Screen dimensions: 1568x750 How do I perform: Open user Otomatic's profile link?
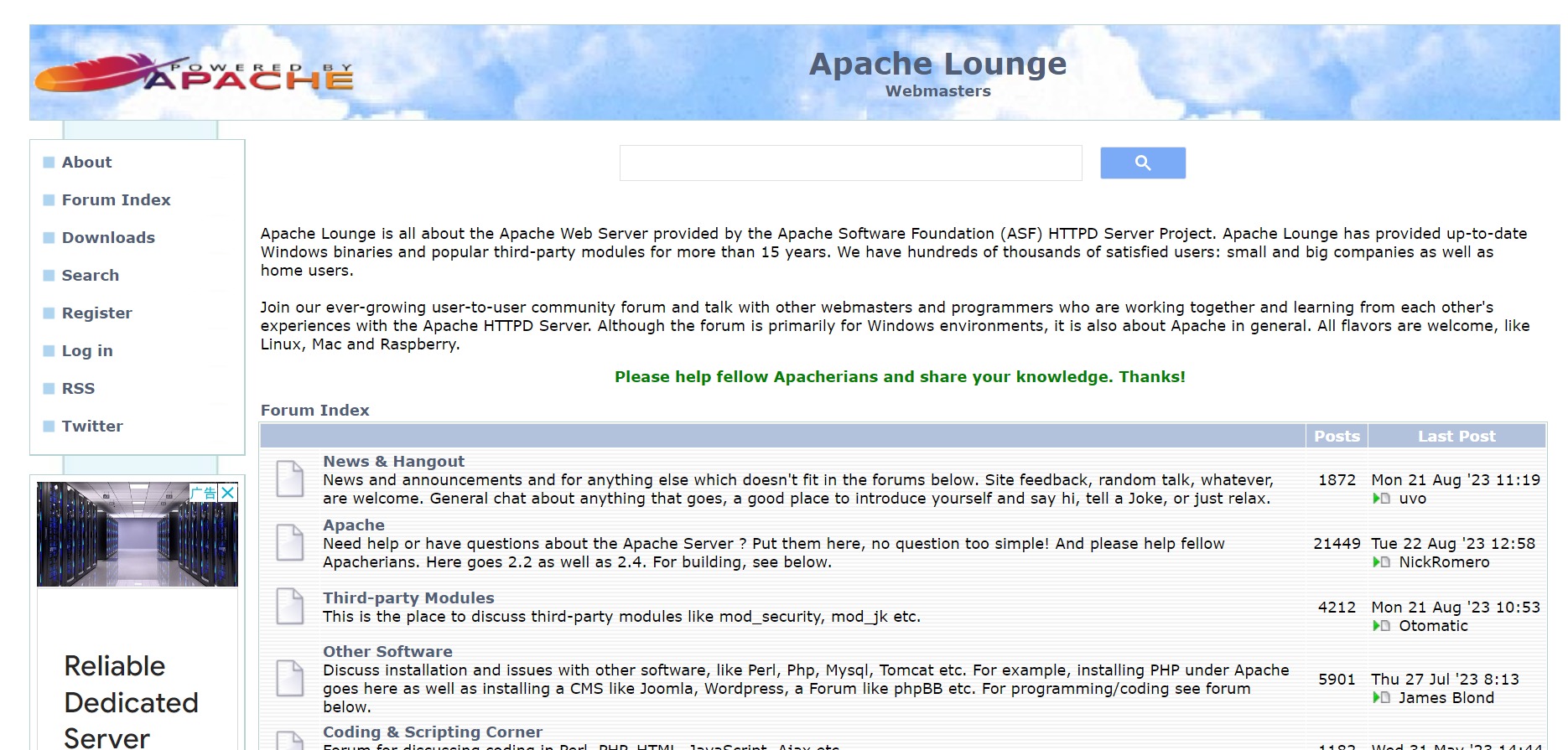click(x=1433, y=626)
